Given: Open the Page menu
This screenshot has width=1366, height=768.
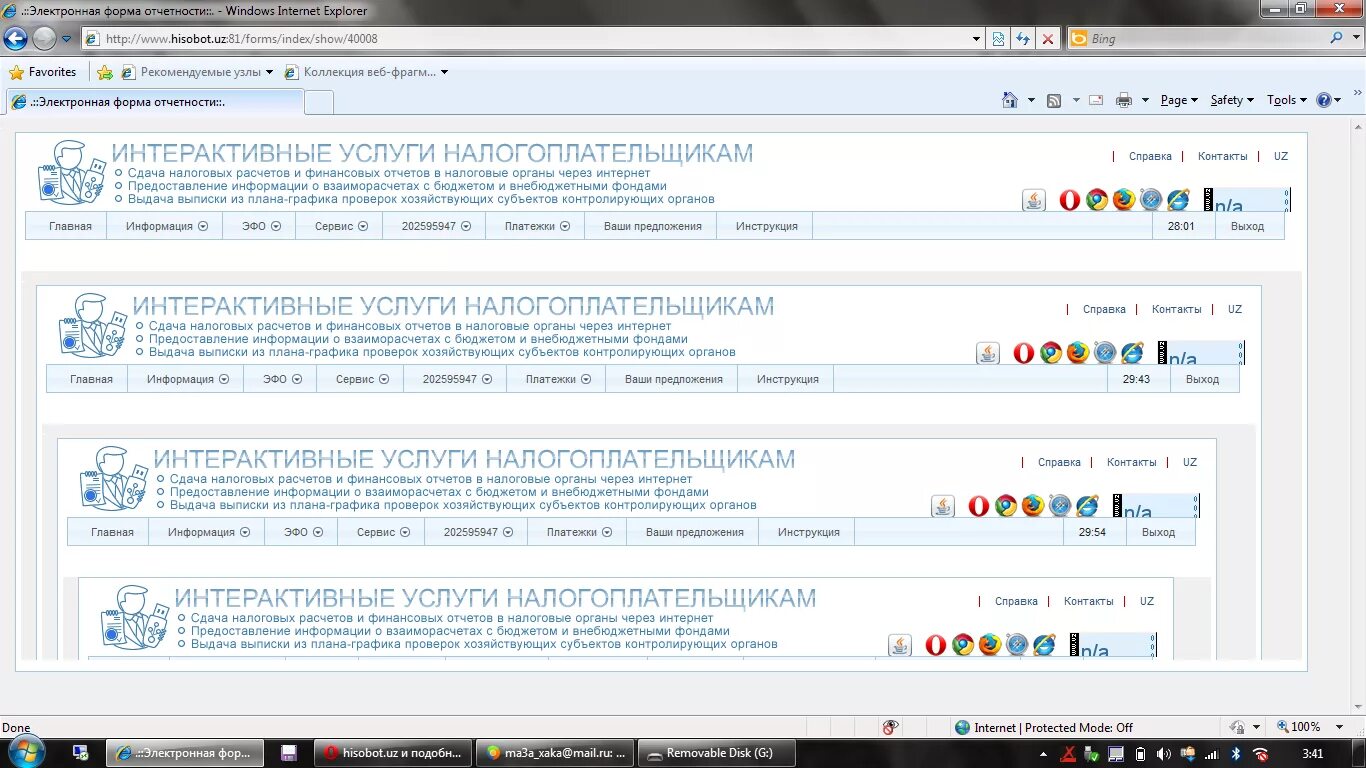Looking at the screenshot, I should pos(1178,100).
